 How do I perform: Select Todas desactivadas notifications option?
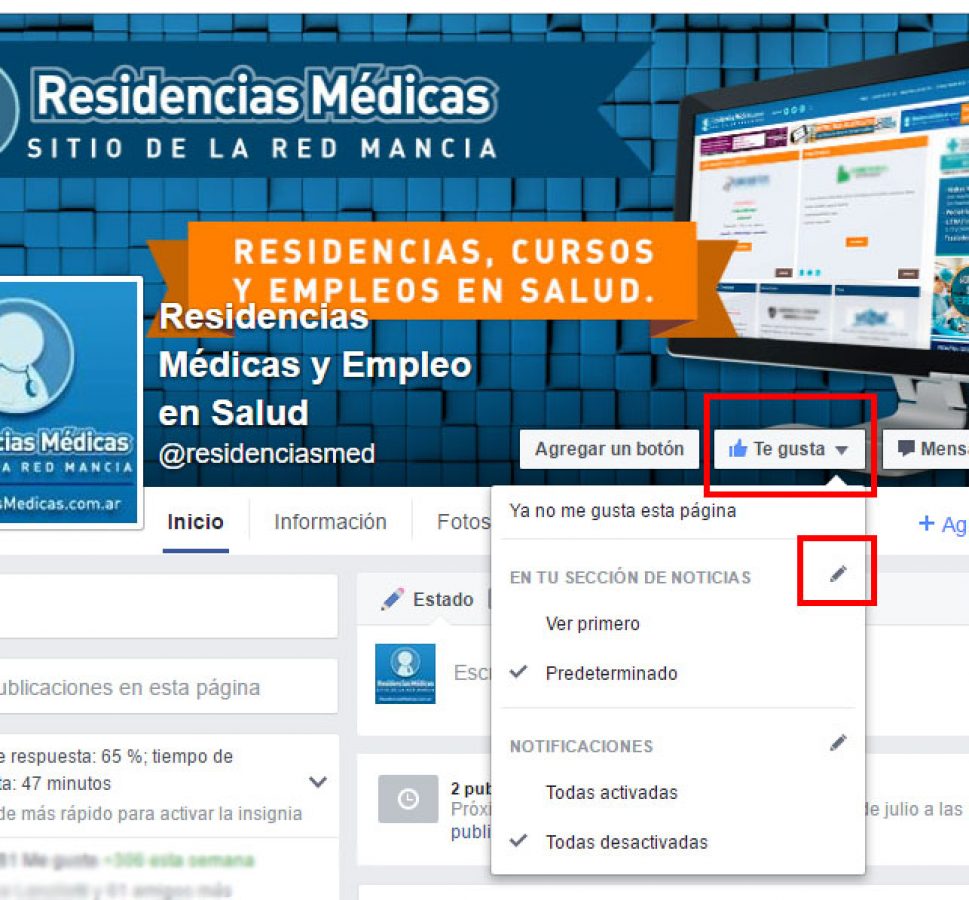tap(626, 842)
